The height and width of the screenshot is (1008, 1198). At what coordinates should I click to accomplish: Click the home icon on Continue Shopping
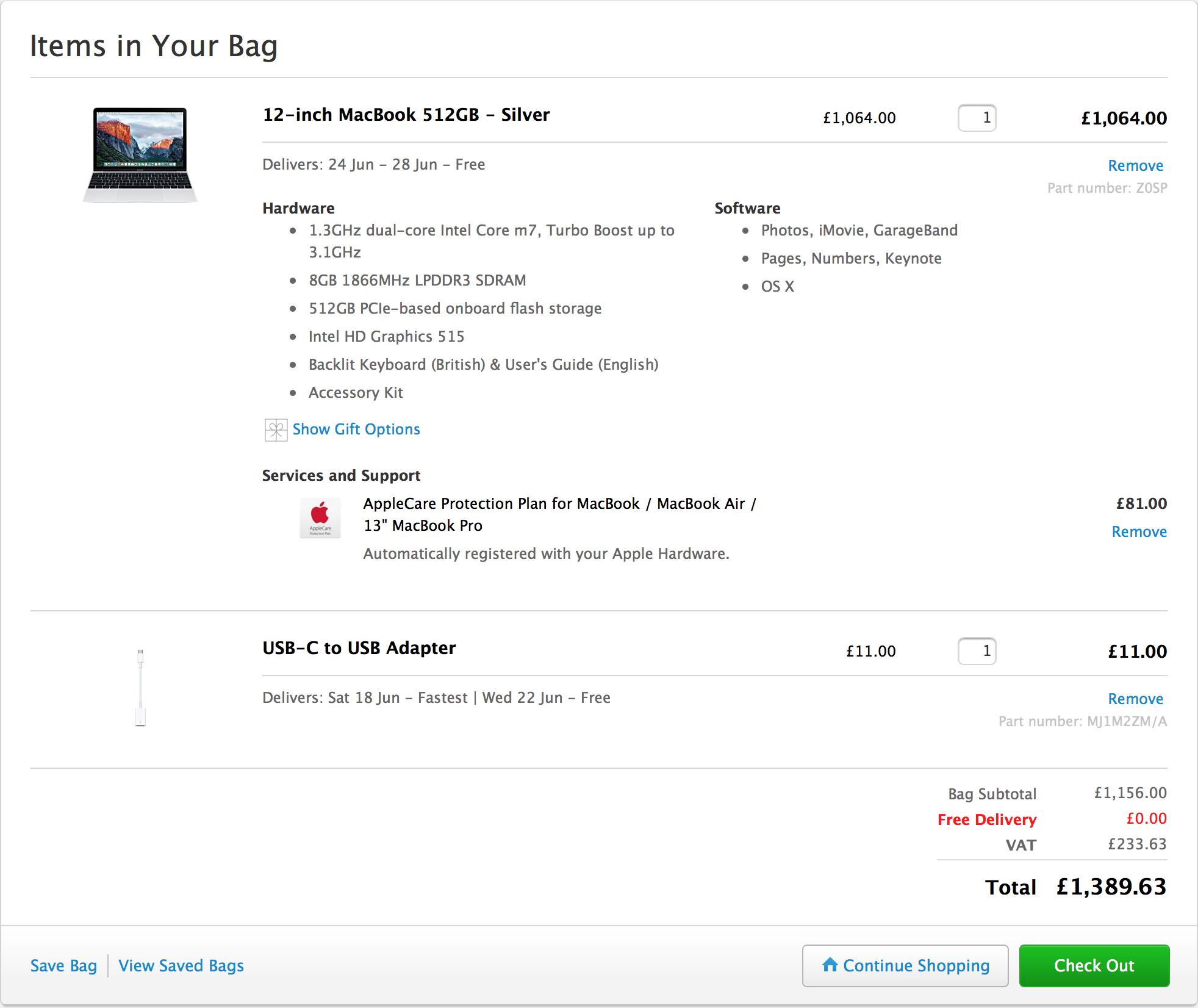(830, 965)
